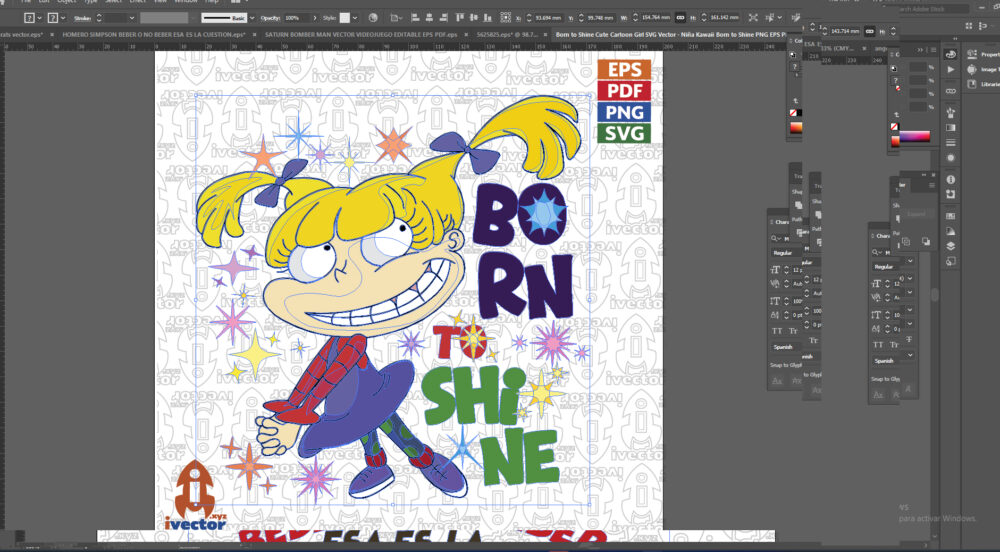This screenshot has height=552, width=1000.
Task: Click the Width field 154.764 mm
Action: coord(656,18)
